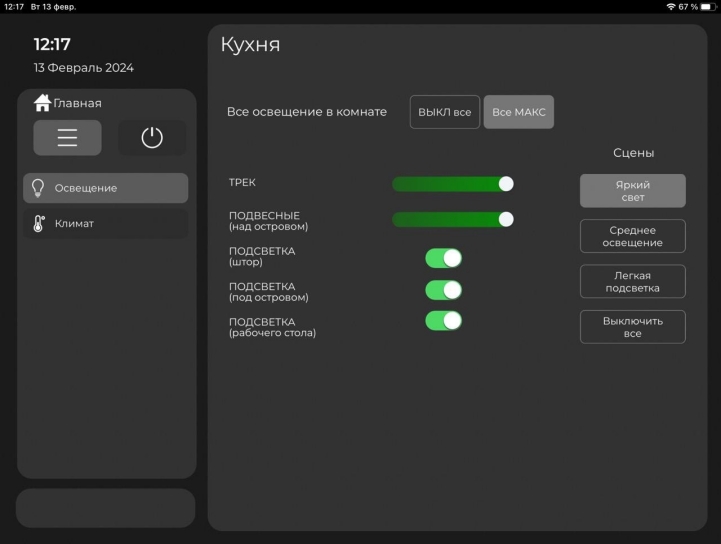Toggle ПОДСВЕТКА (штор) switch off
The width and height of the screenshot is (721, 544).
pyautogui.click(x=443, y=258)
